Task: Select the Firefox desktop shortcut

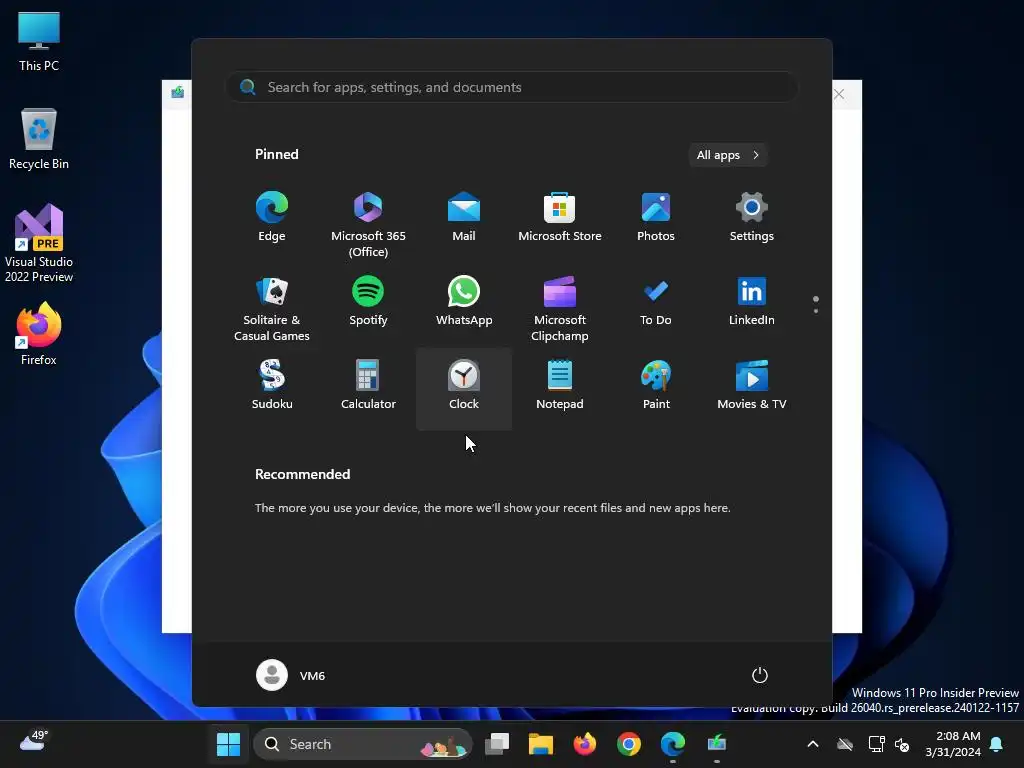Action: point(39,334)
